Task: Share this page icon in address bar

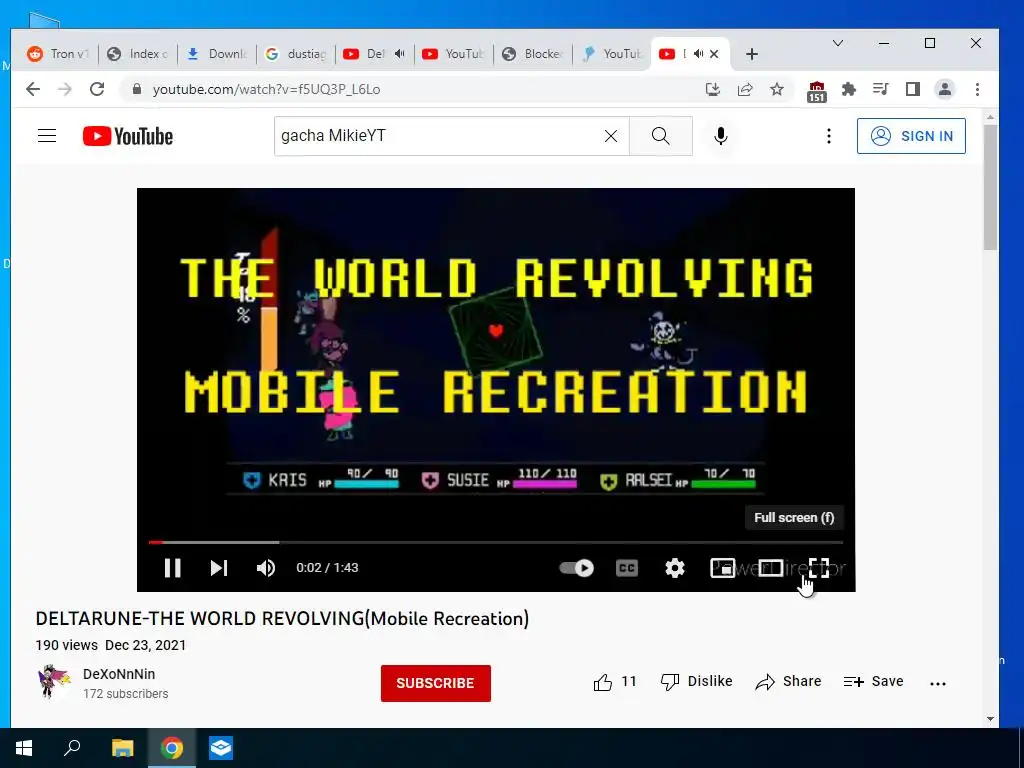Action: (744, 89)
